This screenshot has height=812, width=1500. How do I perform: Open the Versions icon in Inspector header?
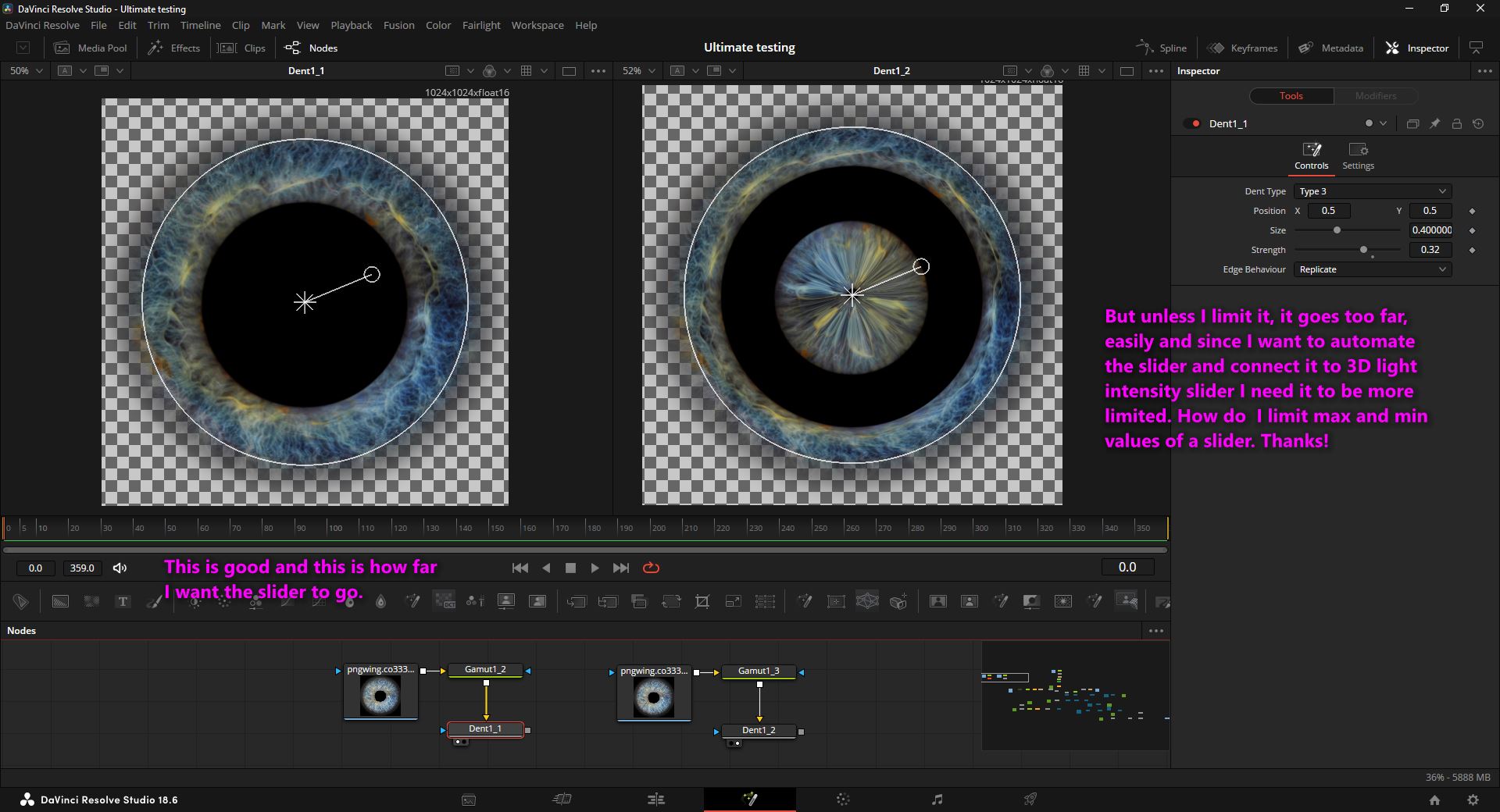[1412, 123]
